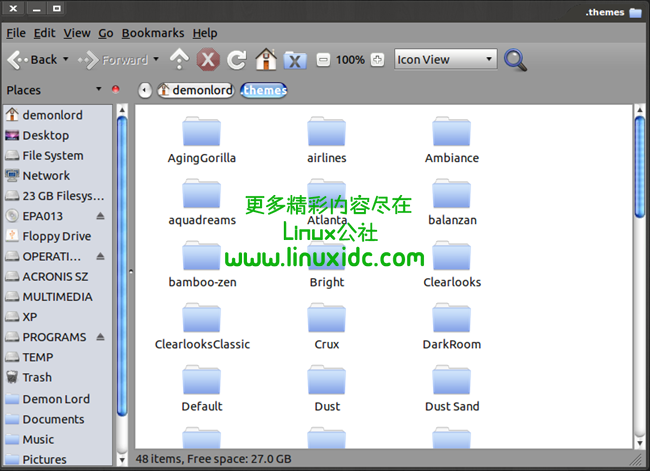Click .themes path bar button

[x=264, y=90]
